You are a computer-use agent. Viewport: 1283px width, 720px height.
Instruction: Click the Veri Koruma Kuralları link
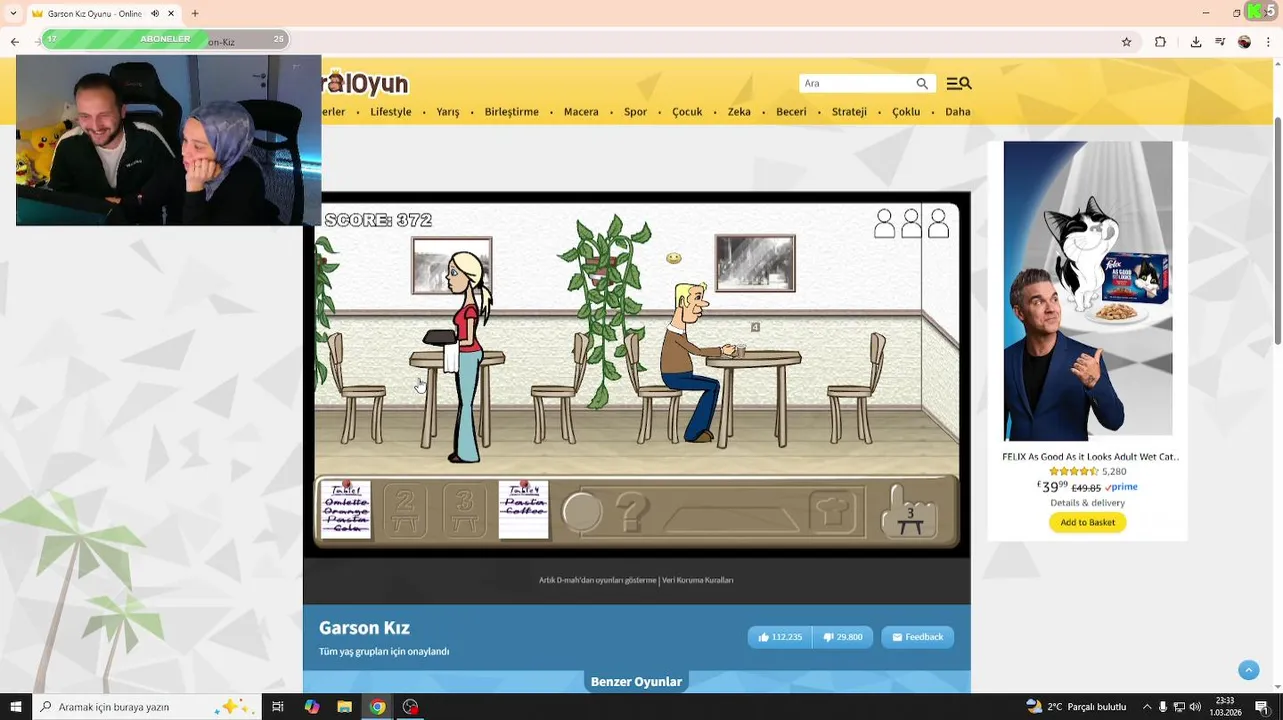coord(697,580)
